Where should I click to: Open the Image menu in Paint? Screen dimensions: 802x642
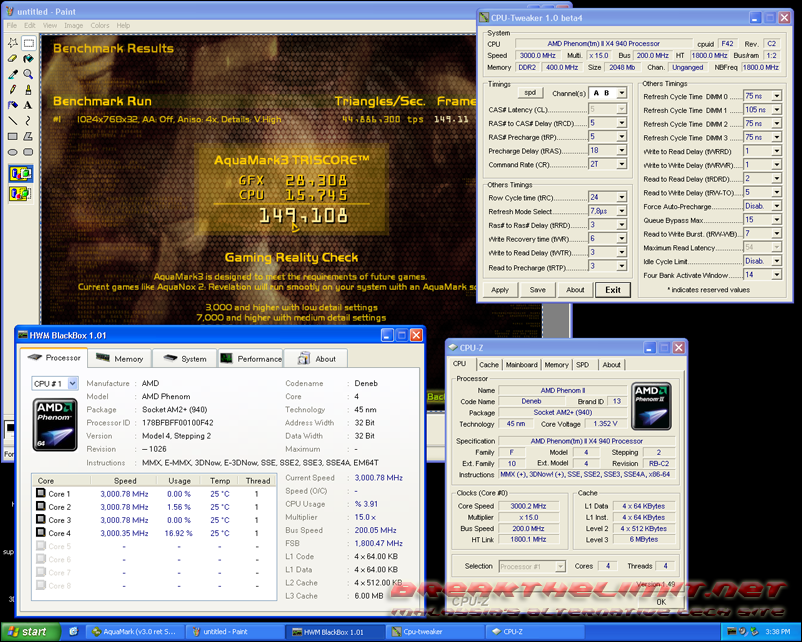[x=73, y=25]
